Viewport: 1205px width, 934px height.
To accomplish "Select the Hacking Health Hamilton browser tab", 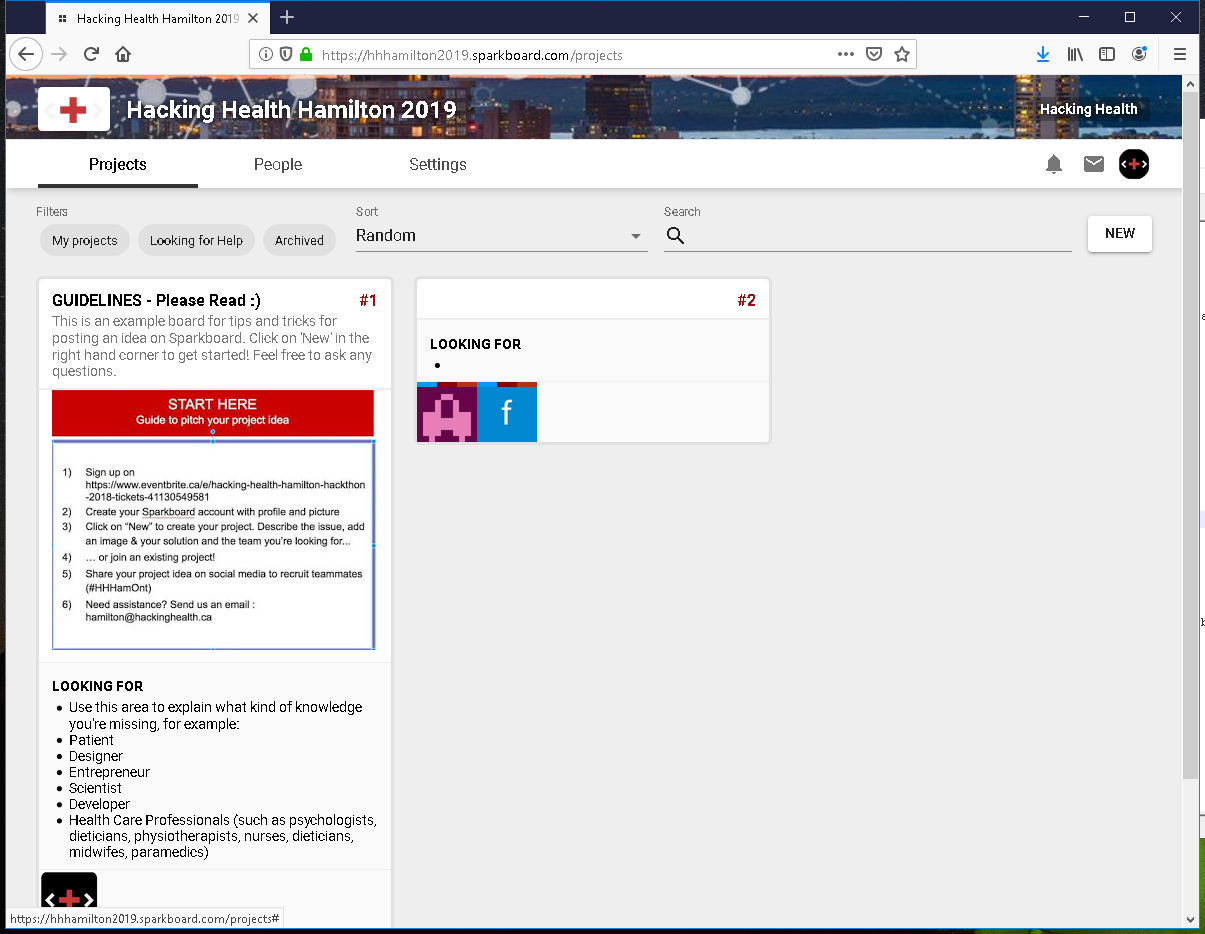I will [x=156, y=18].
